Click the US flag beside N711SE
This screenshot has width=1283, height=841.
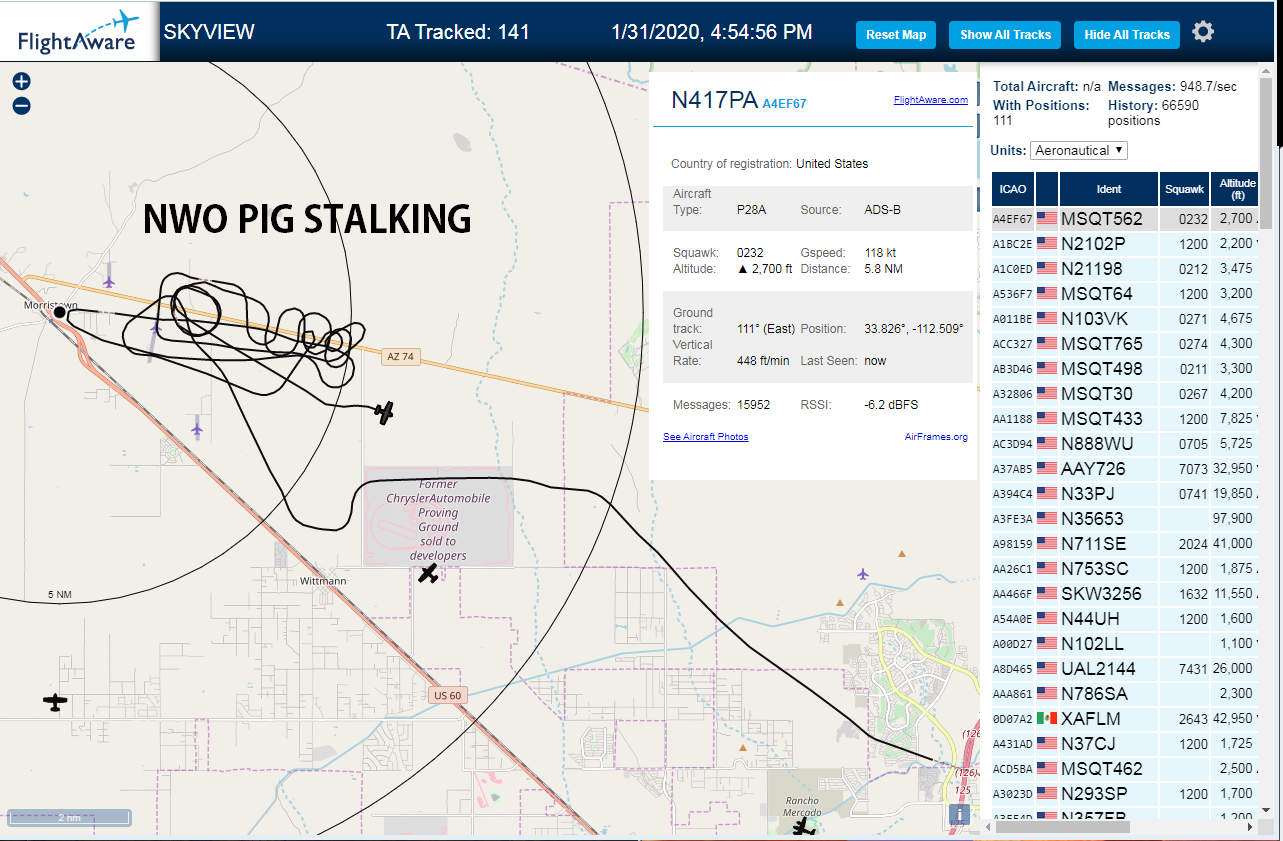1047,543
